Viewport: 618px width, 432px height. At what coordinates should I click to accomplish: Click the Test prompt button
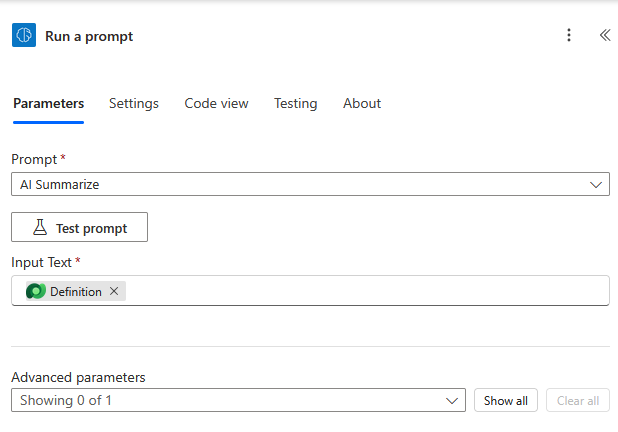click(80, 227)
